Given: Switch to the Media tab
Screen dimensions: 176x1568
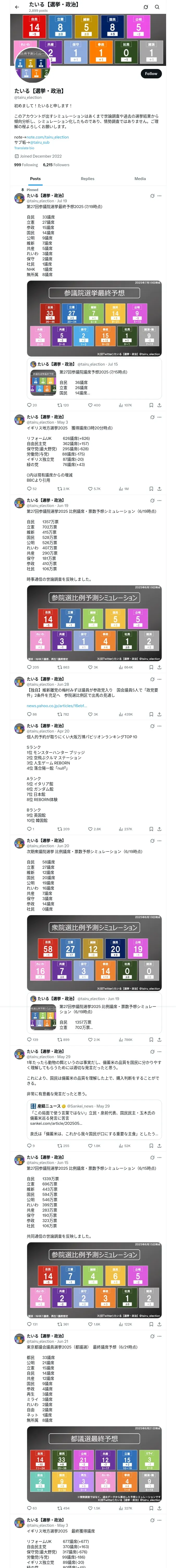Looking at the screenshot, I should pos(139,179).
